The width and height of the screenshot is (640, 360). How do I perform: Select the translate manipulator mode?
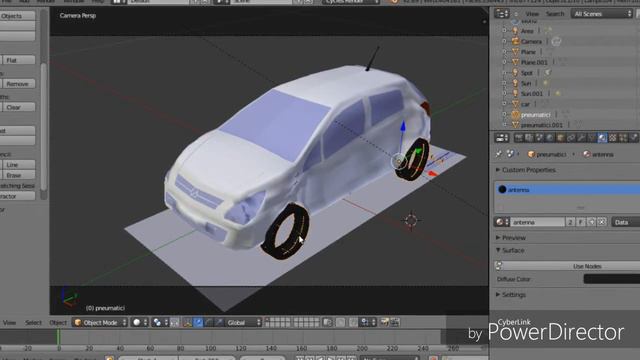pyautogui.click(x=198, y=322)
